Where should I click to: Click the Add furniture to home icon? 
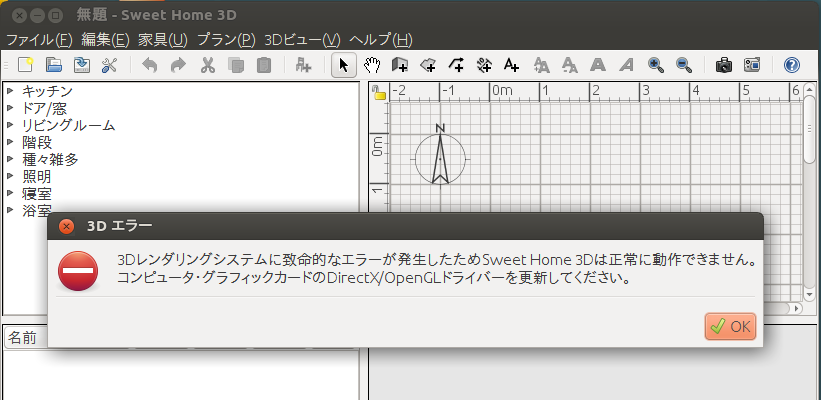point(303,65)
